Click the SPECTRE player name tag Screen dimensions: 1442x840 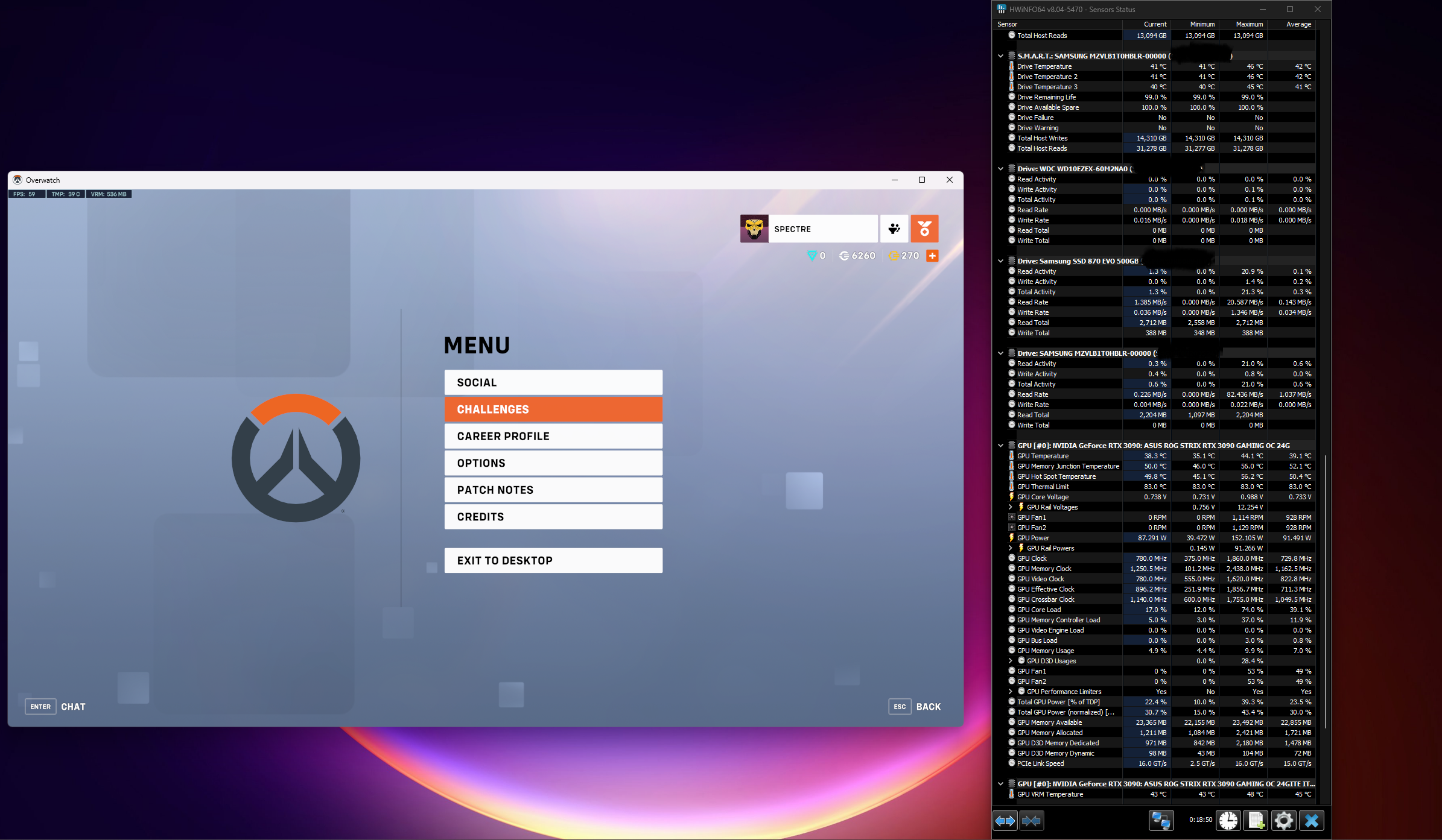(823, 229)
